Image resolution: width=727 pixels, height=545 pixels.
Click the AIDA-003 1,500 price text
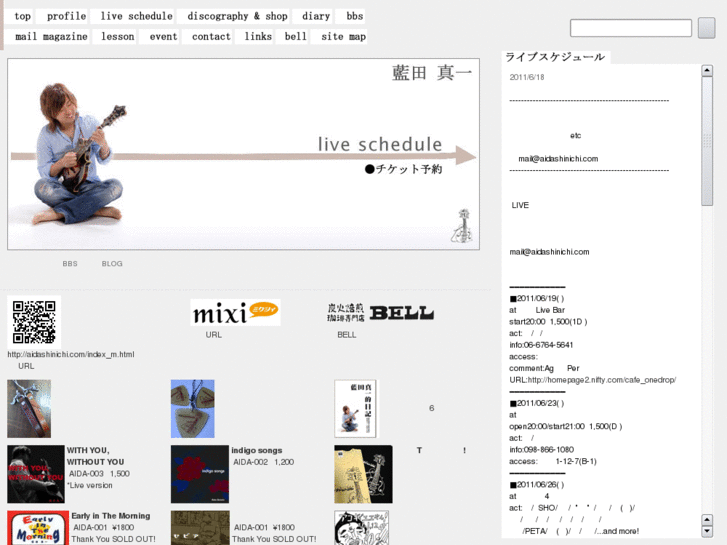(x=99, y=474)
